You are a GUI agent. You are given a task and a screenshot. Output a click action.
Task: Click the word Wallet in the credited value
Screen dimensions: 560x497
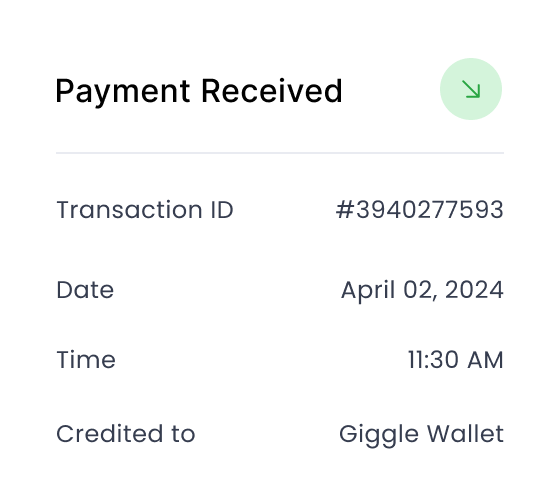(x=466, y=434)
